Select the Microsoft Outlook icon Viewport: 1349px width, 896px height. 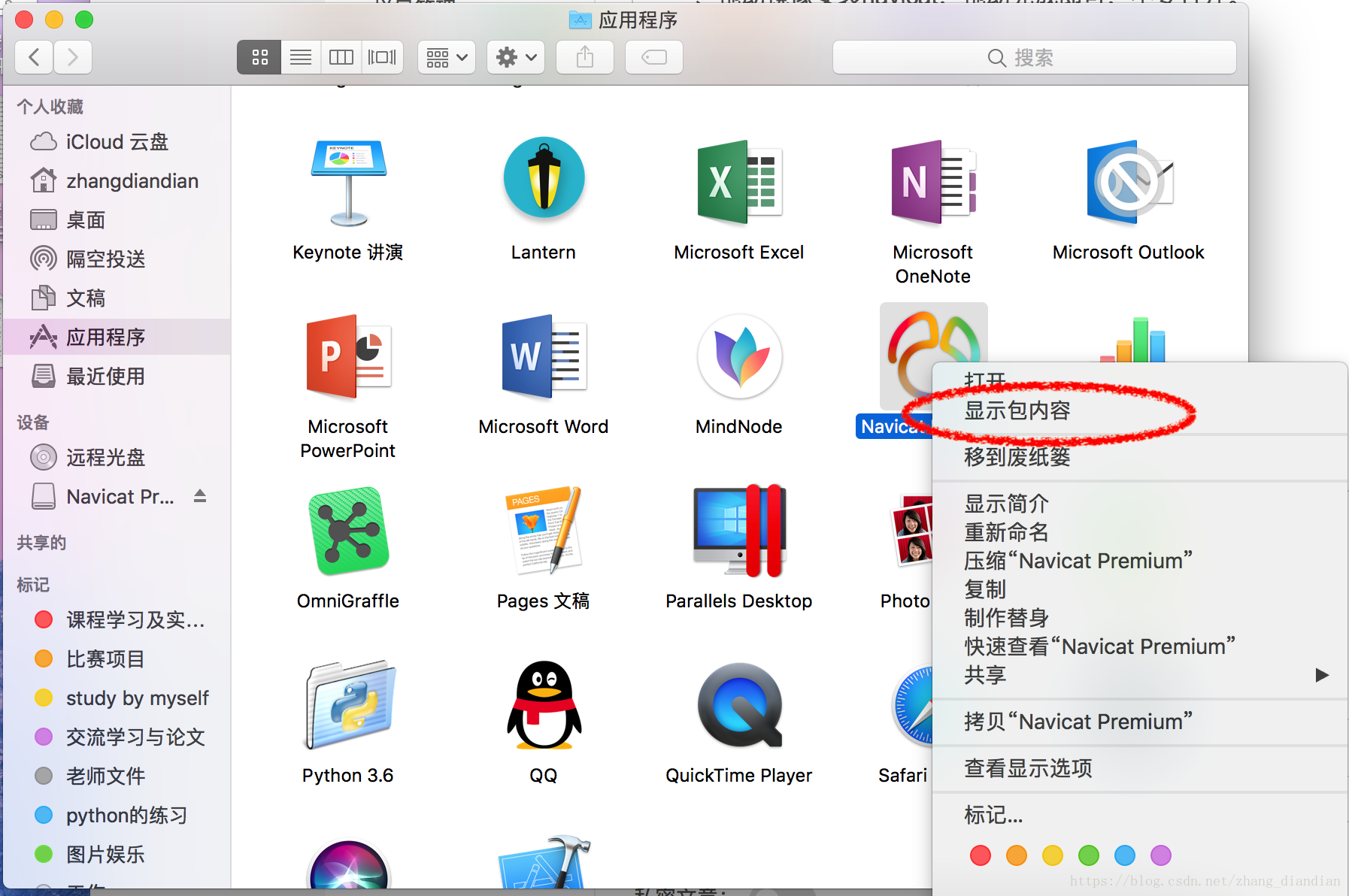(x=1129, y=183)
